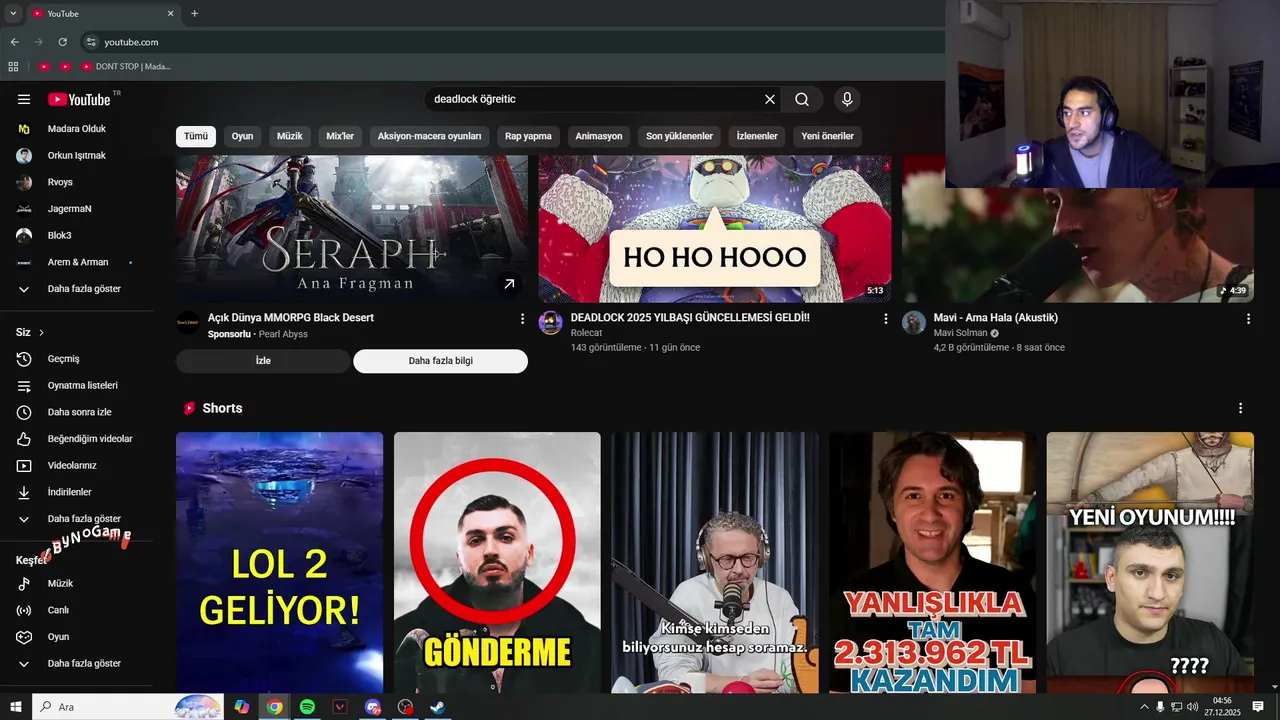The width and height of the screenshot is (1280, 720).
Task: Open the system tray volume icon
Action: tap(1193, 707)
